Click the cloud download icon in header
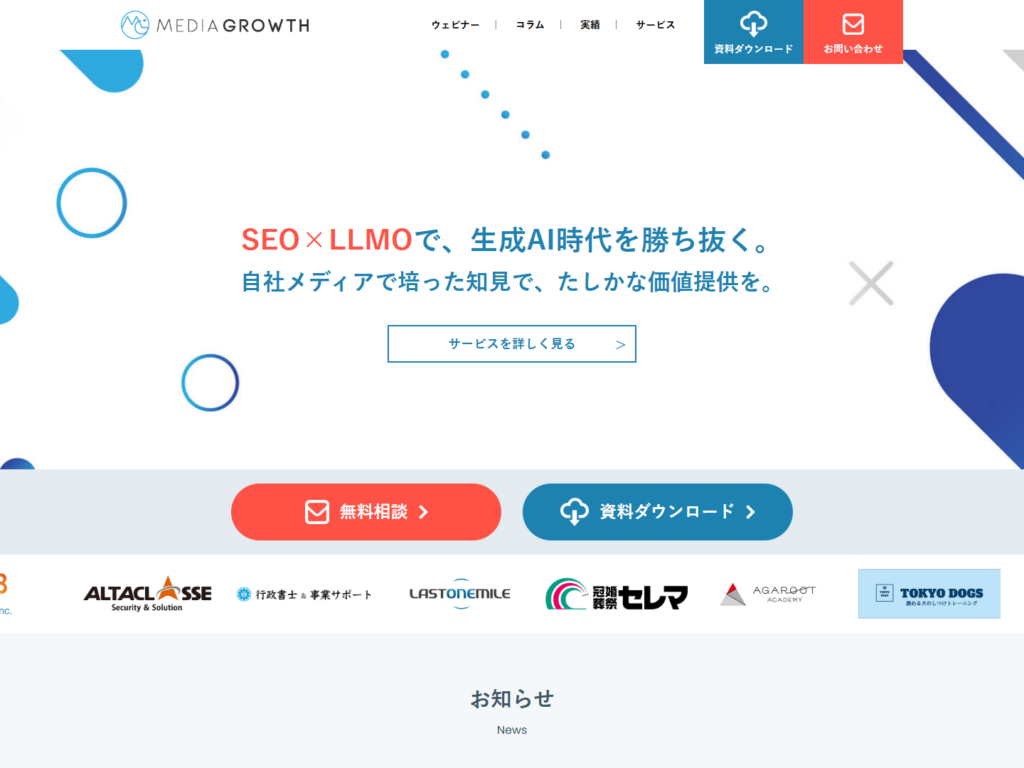 pyautogui.click(x=753, y=24)
